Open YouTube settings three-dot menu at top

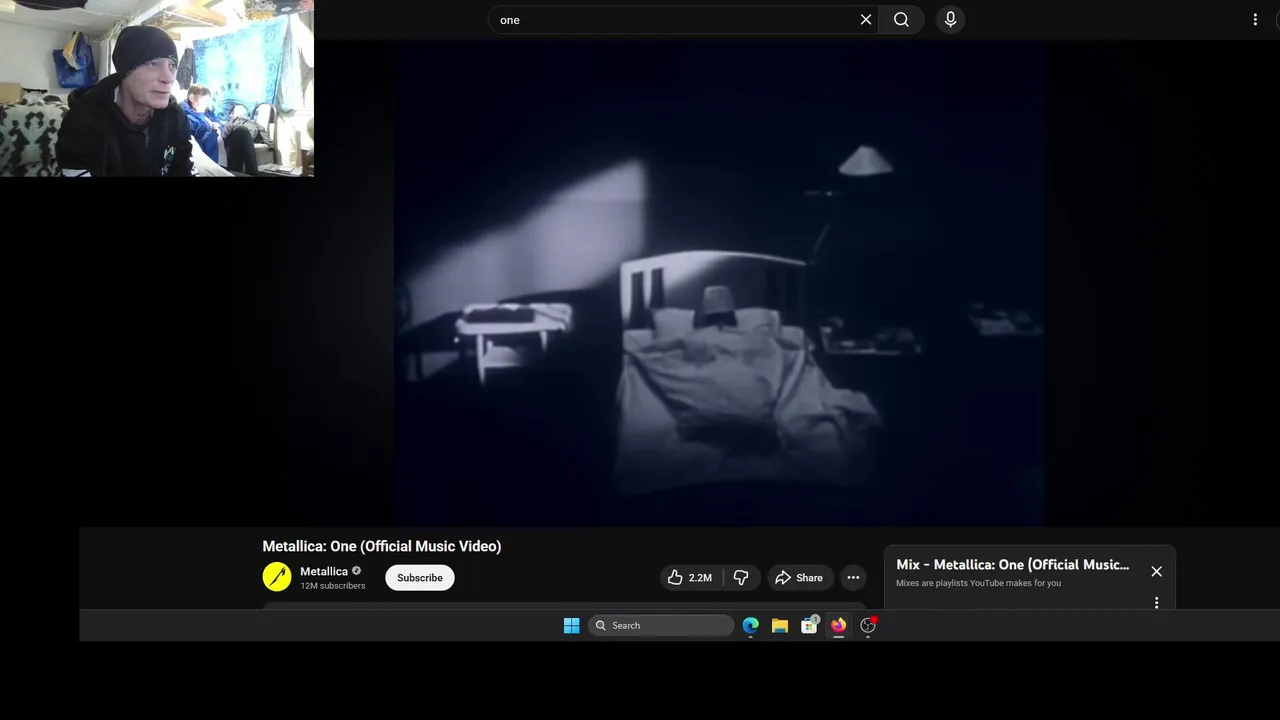click(x=1255, y=20)
